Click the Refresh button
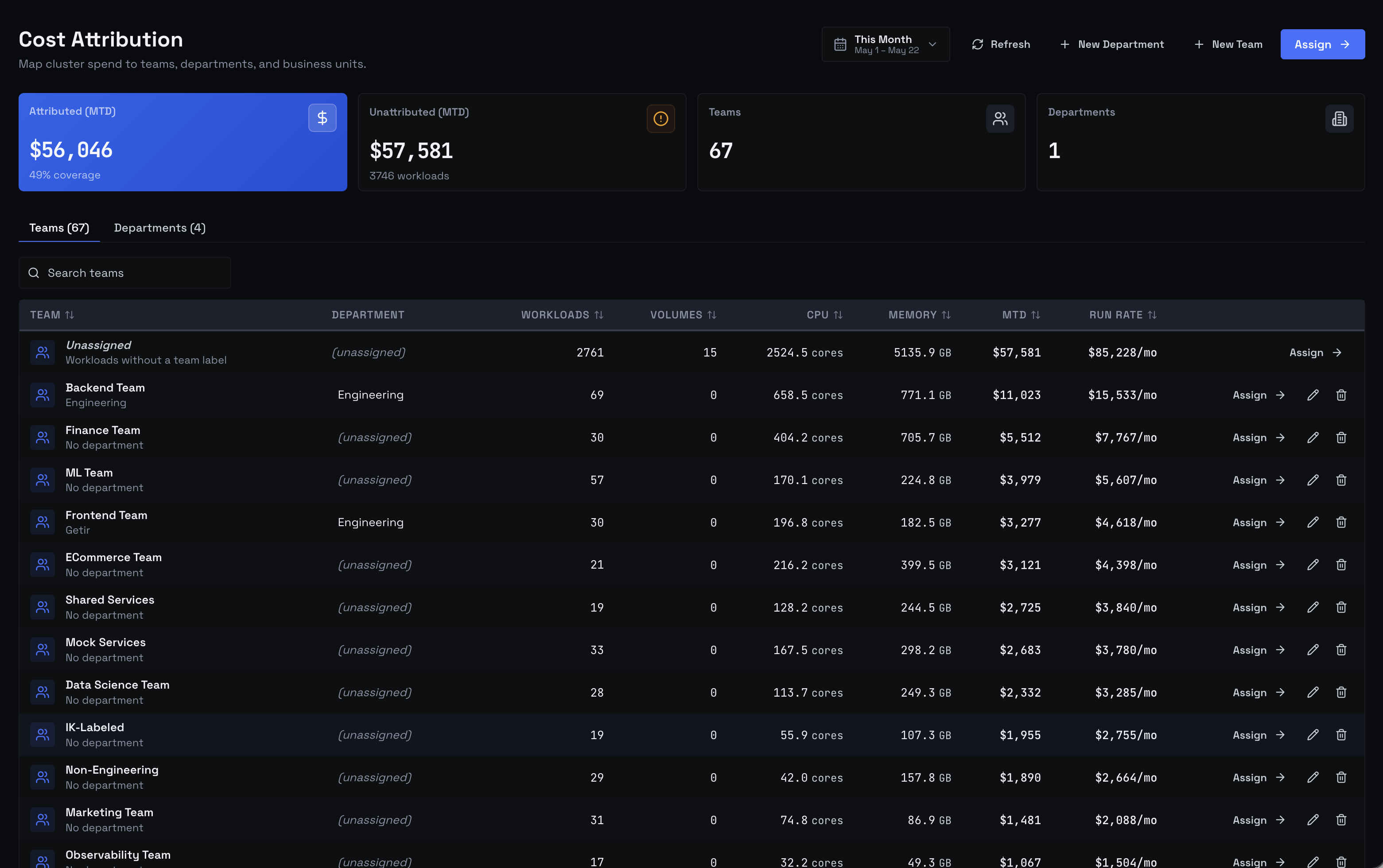Screen dimensions: 1383x868 (x=1001, y=44)
